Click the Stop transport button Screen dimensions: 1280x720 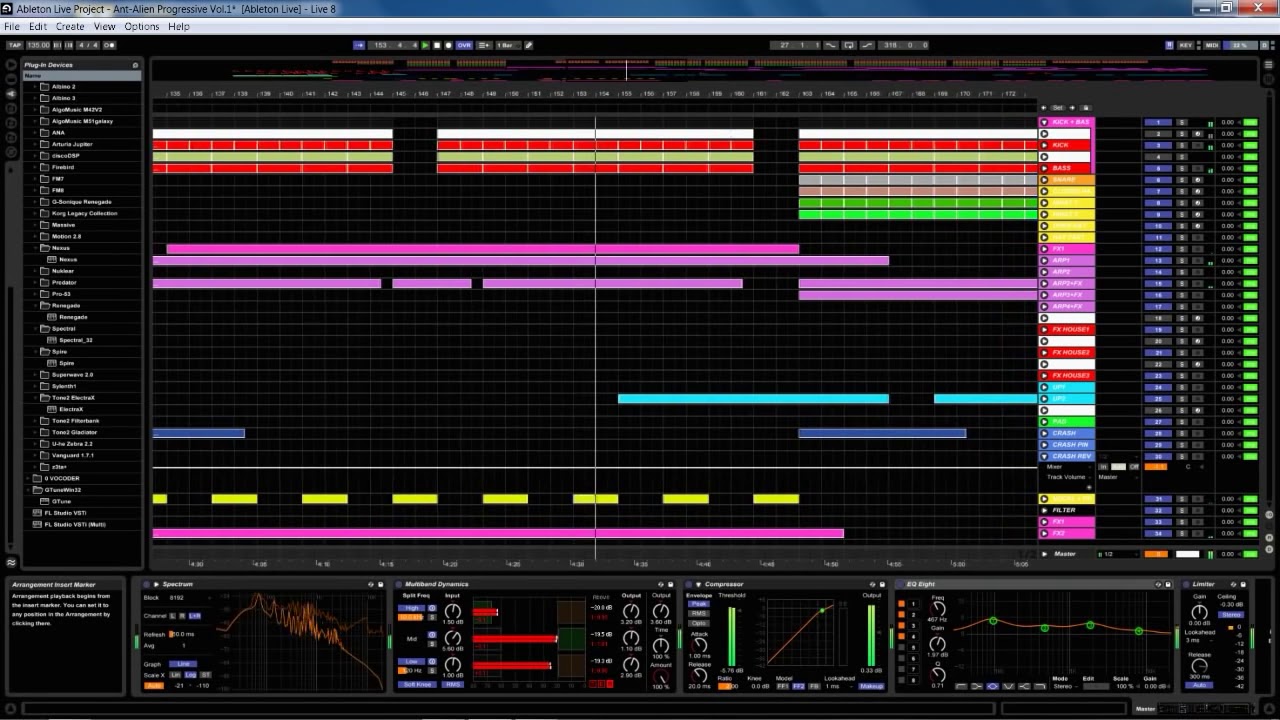(437, 45)
